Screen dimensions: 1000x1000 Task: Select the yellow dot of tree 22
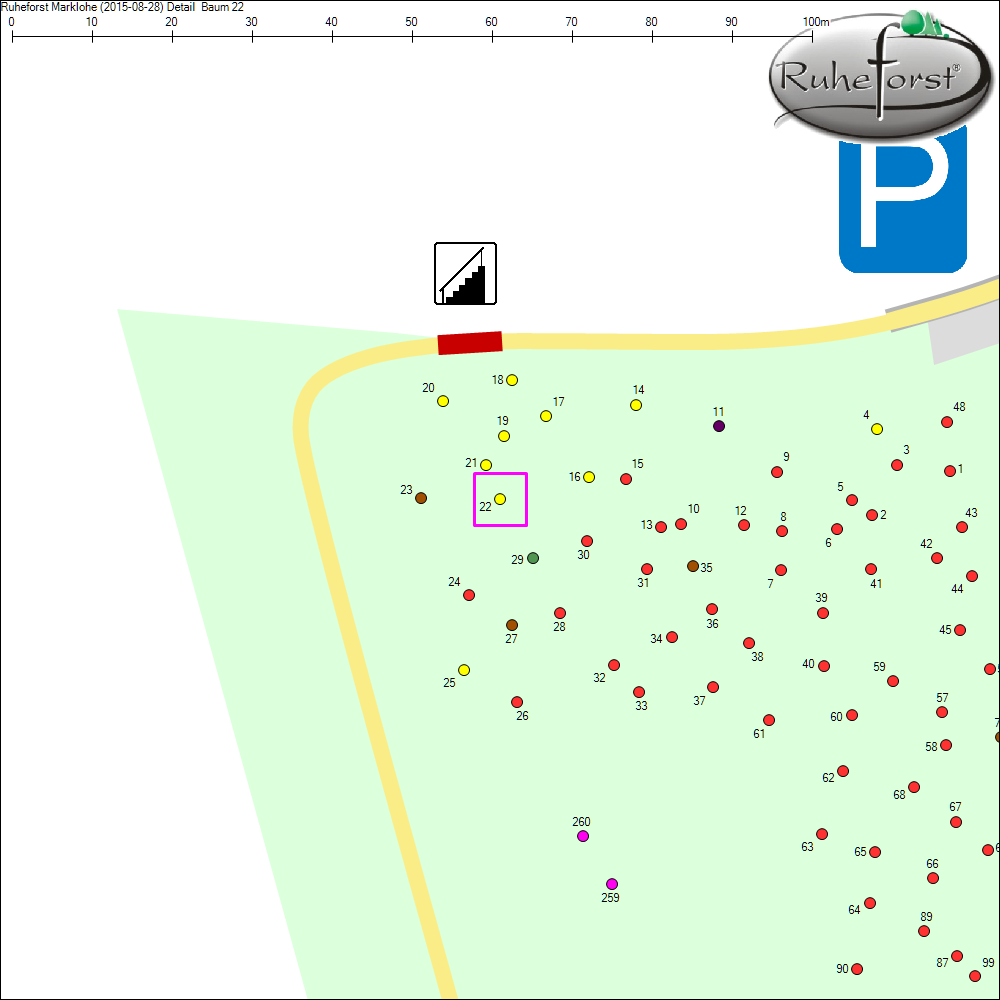click(x=500, y=499)
